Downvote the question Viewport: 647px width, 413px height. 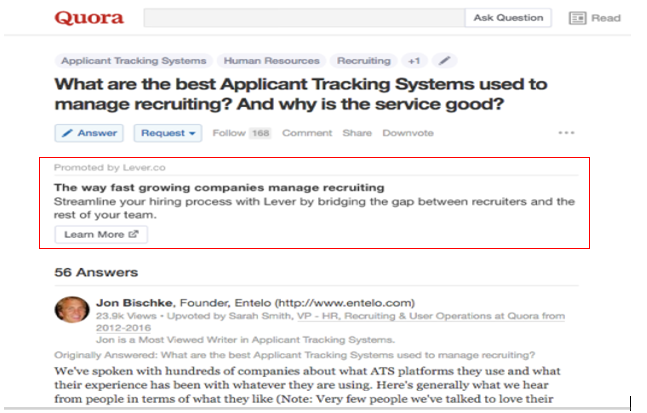click(x=408, y=133)
